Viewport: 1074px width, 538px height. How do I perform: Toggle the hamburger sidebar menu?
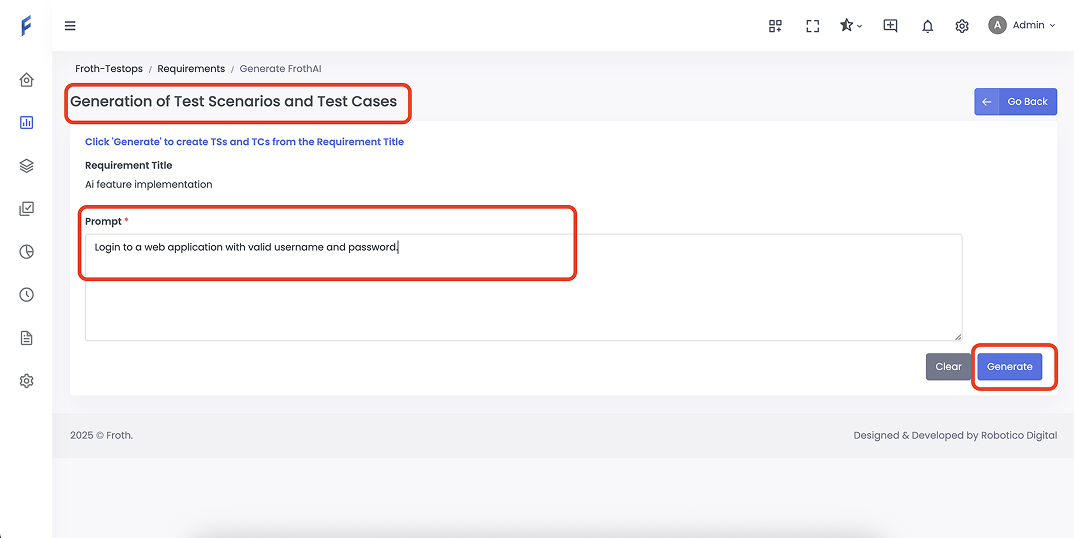70,26
